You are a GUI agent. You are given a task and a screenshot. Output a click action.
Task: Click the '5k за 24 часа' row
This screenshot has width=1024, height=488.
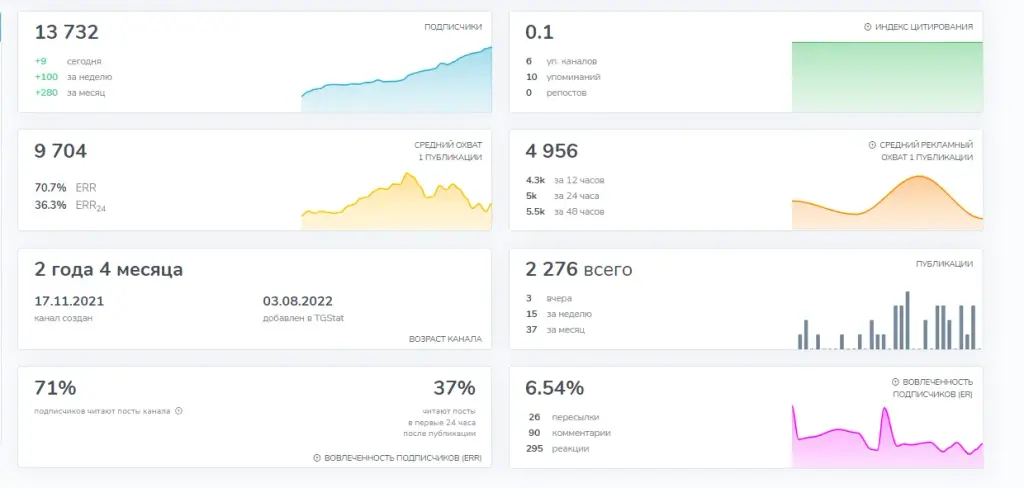pos(562,196)
